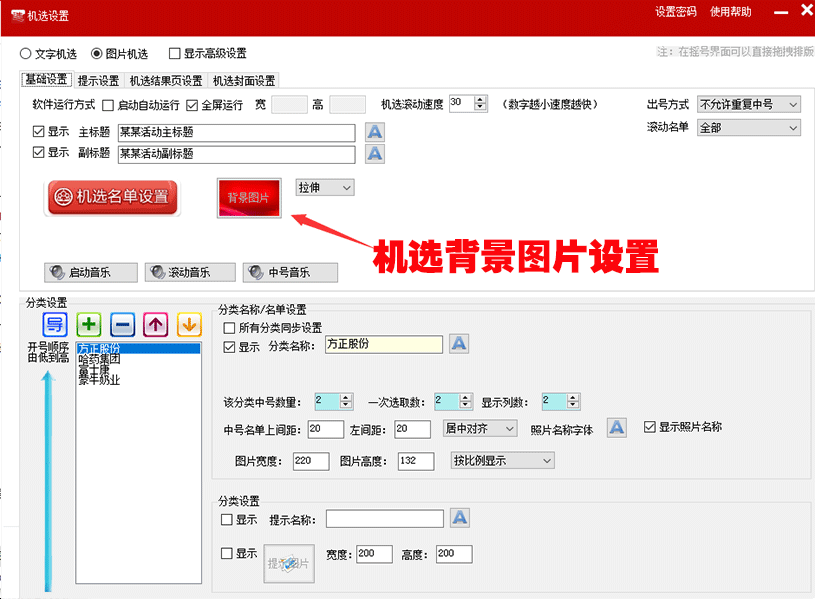Open the 出号方式 dropdown
This screenshot has height=599, width=815.
pyautogui.click(x=749, y=105)
